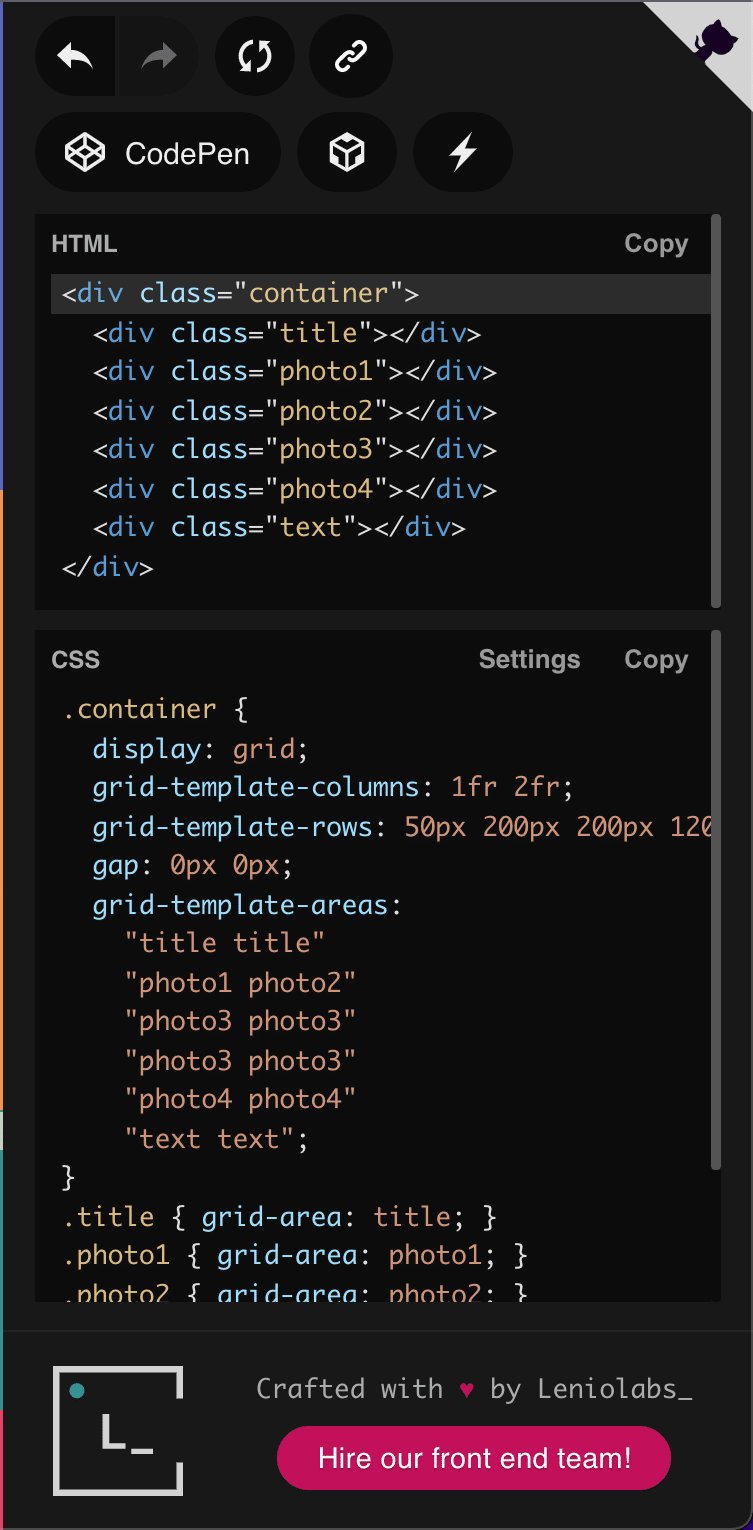
Task: Click the Leniolabs square logo
Action: point(118,1430)
